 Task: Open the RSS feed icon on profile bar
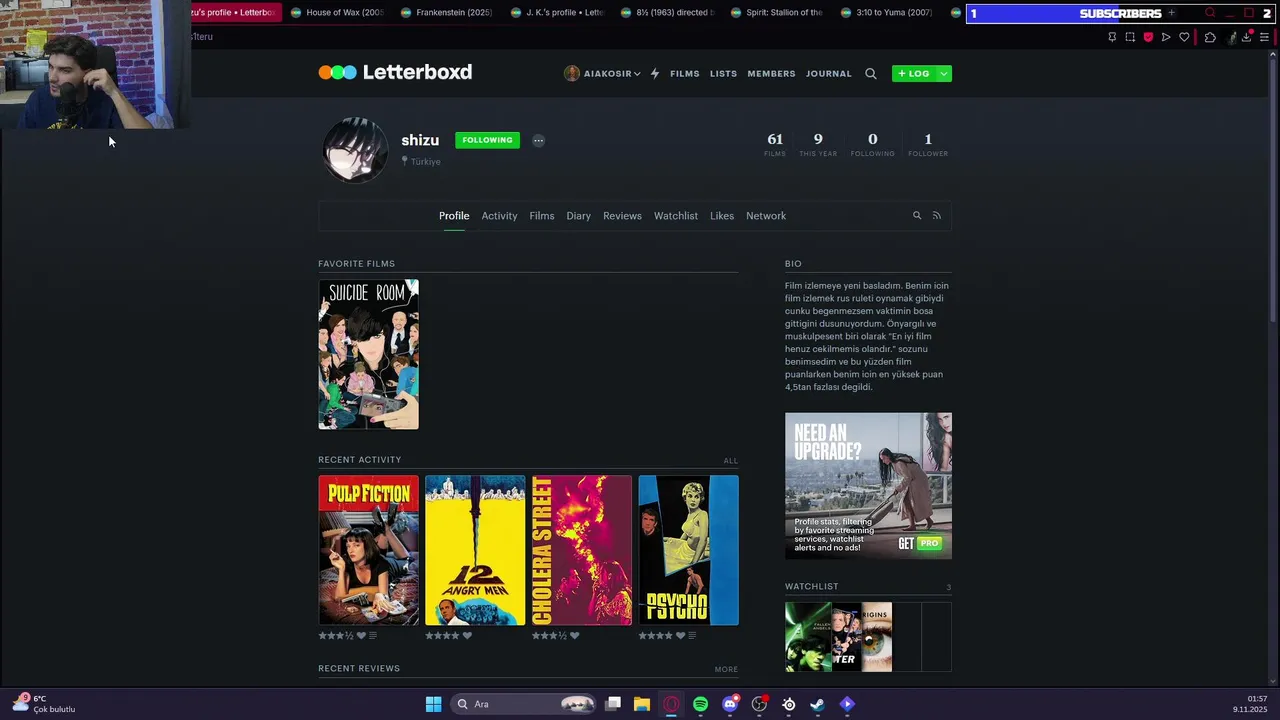(937, 215)
